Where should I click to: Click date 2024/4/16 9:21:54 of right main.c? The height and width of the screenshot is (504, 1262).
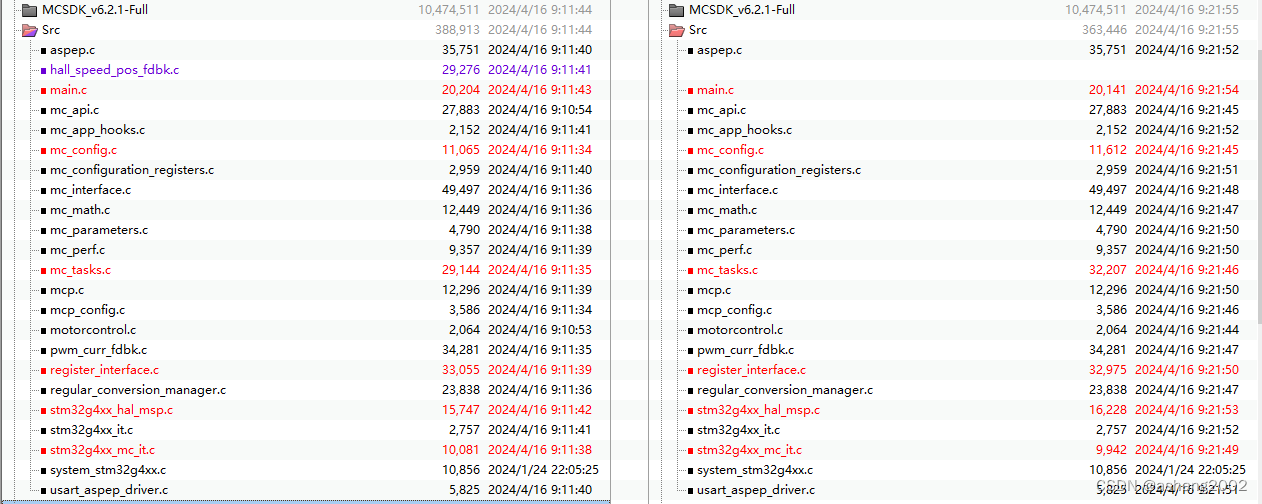tap(1187, 90)
